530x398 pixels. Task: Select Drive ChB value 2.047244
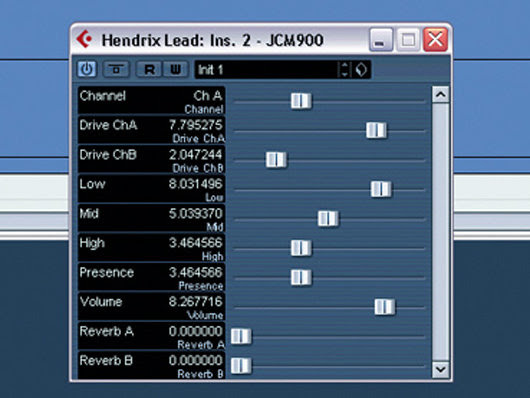(195, 155)
